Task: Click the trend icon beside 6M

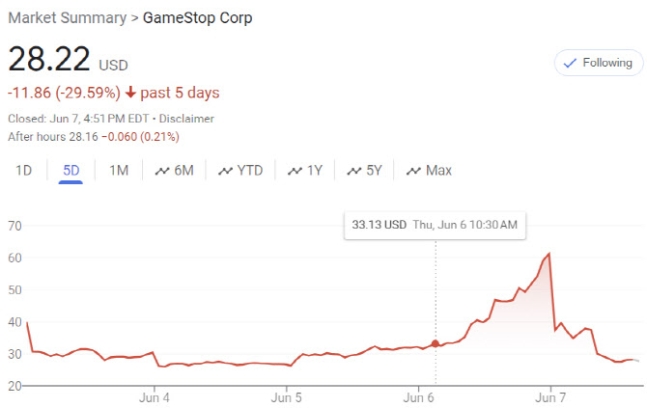Action: (162, 171)
